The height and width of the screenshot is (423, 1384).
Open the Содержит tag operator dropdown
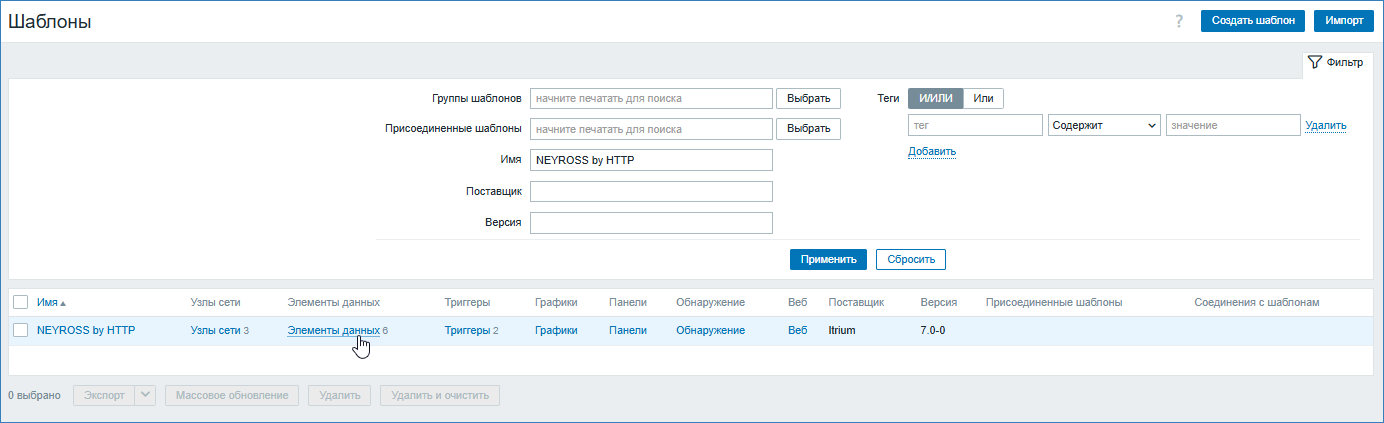click(x=1103, y=125)
